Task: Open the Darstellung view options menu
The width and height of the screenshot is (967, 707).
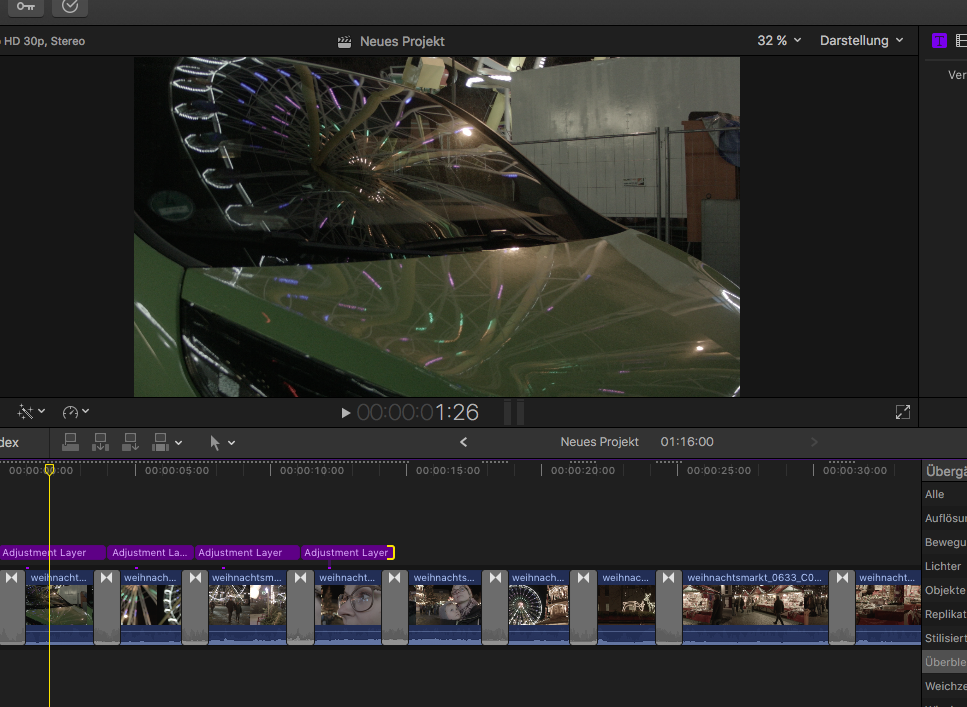Action: (861, 41)
